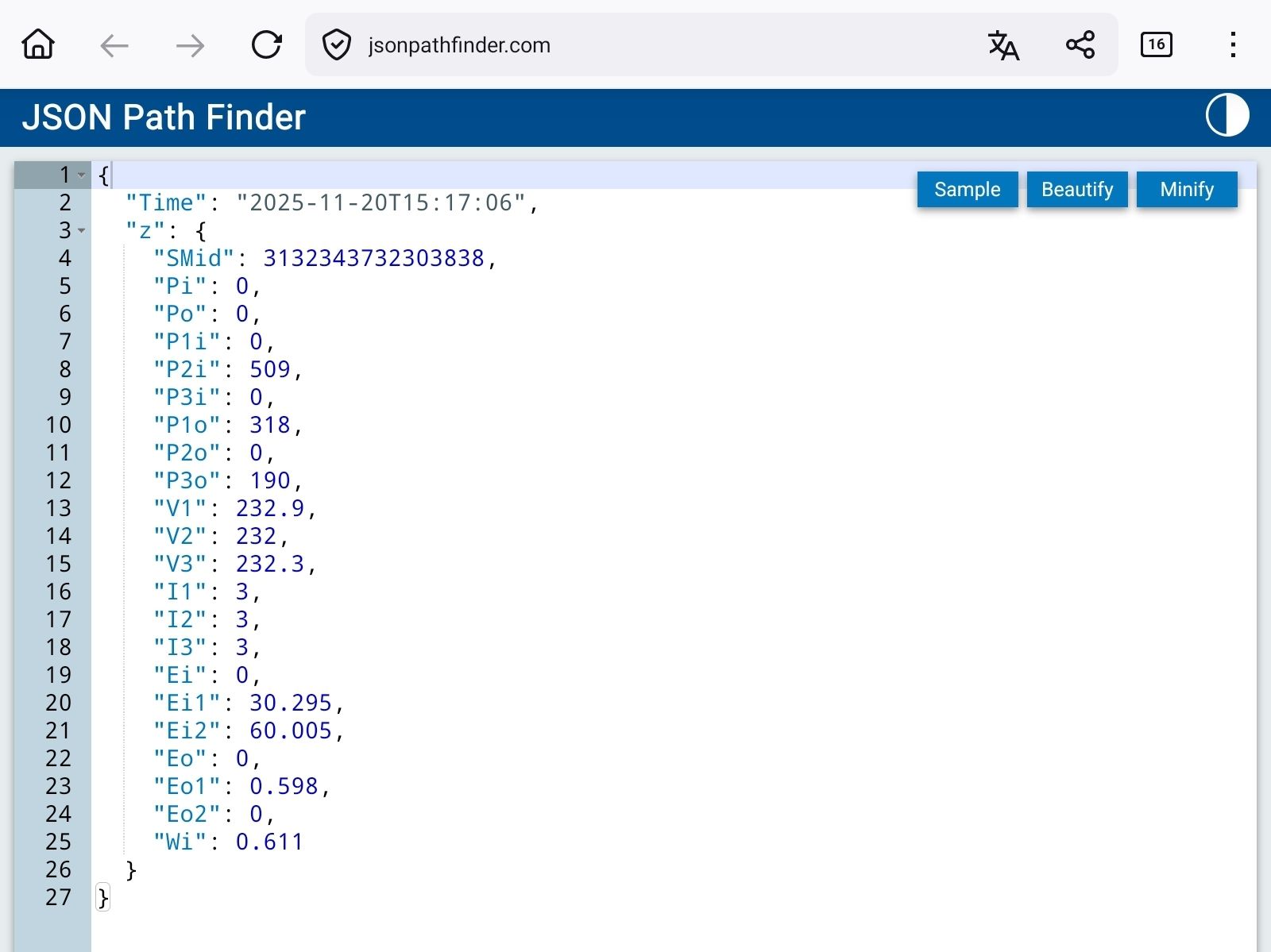The width and height of the screenshot is (1271, 952).
Task: Toggle dark mode with the half-circle icon
Action: [x=1226, y=117]
